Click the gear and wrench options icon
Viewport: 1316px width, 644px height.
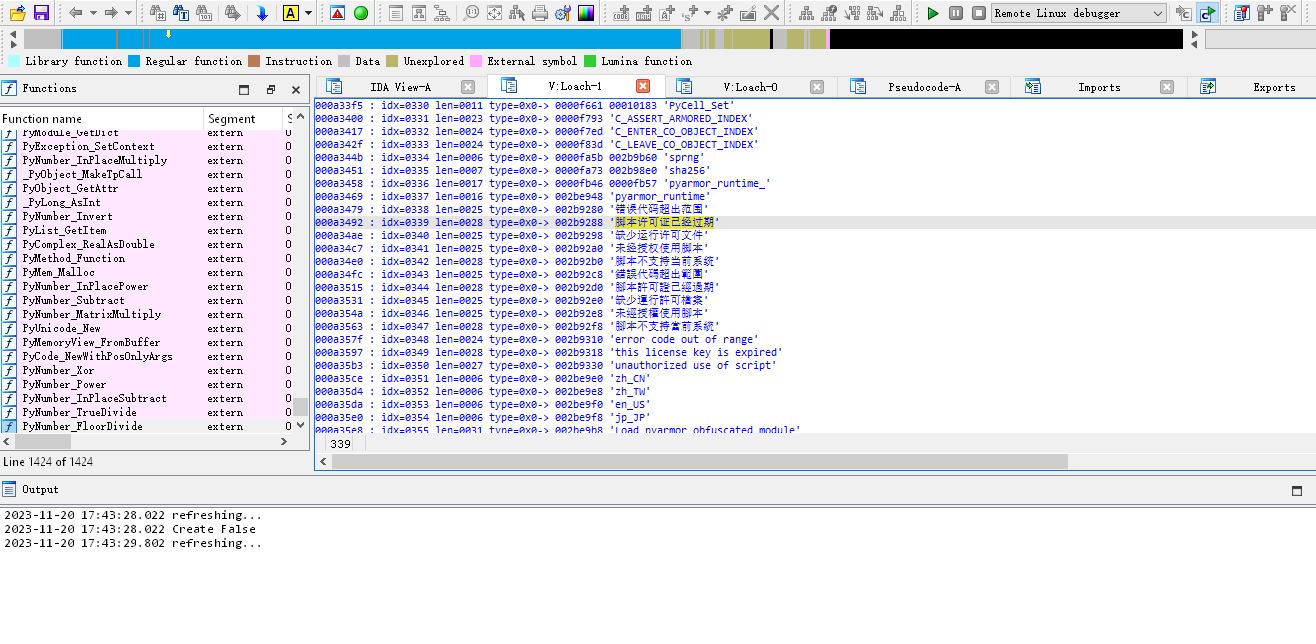click(563, 13)
